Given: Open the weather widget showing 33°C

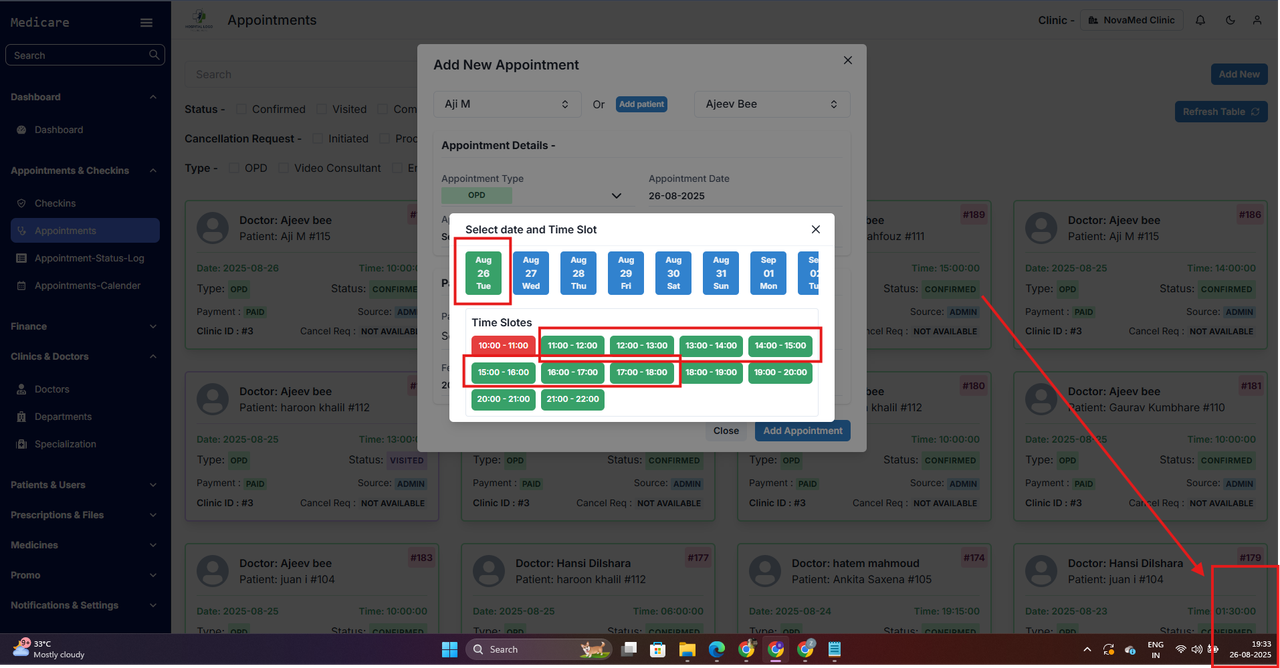Looking at the screenshot, I should pyautogui.click(x=48, y=649).
